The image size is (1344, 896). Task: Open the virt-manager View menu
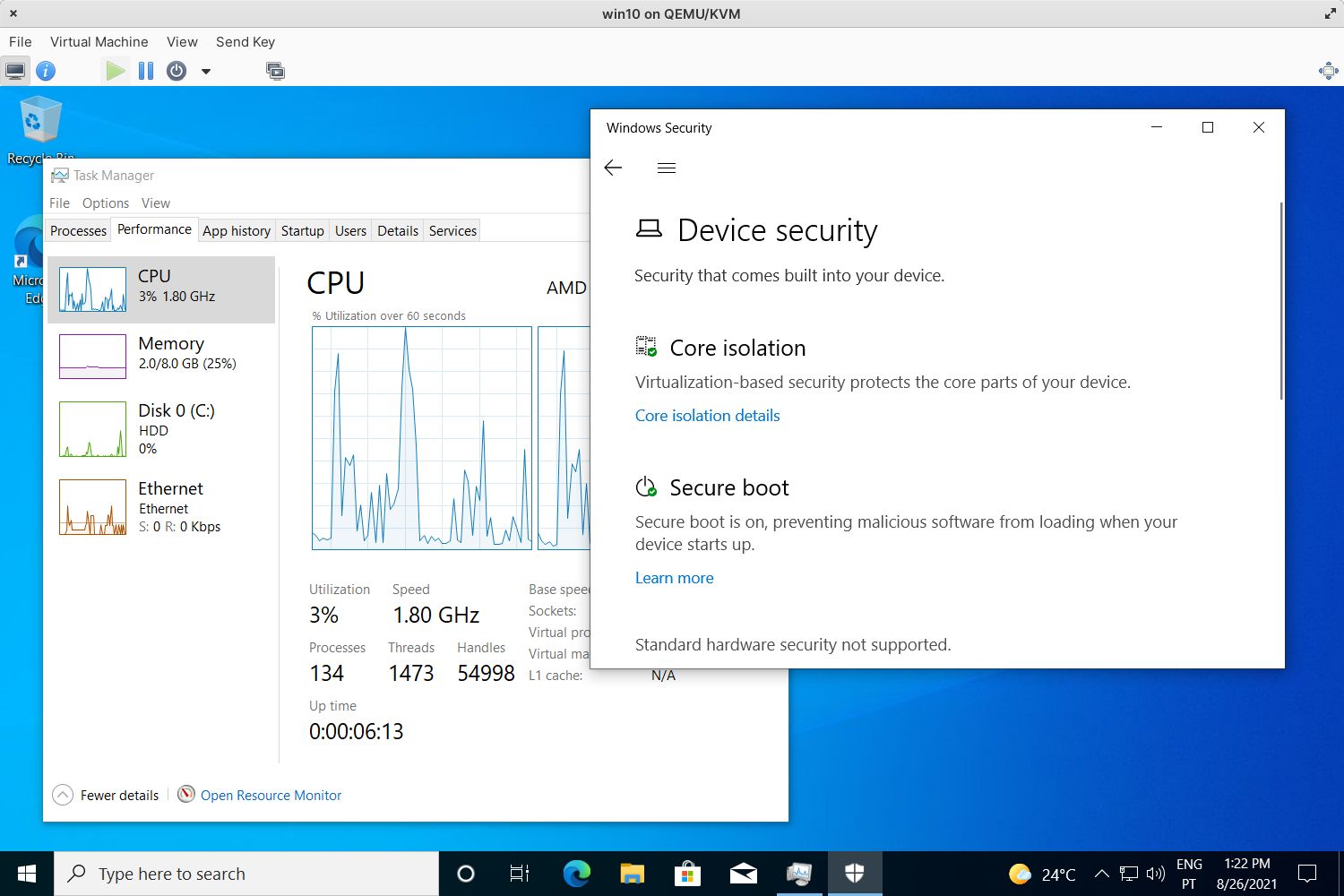tap(182, 42)
